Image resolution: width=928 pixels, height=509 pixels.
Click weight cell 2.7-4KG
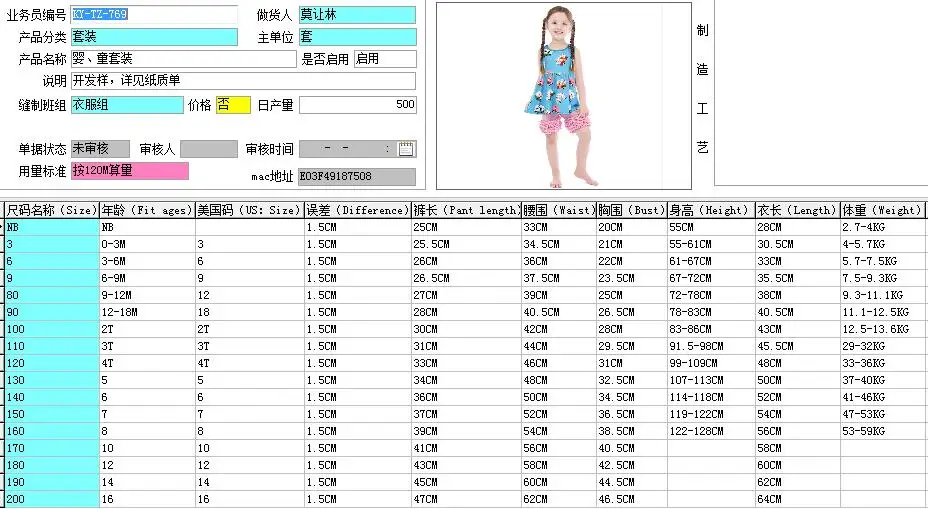[x=882, y=227]
